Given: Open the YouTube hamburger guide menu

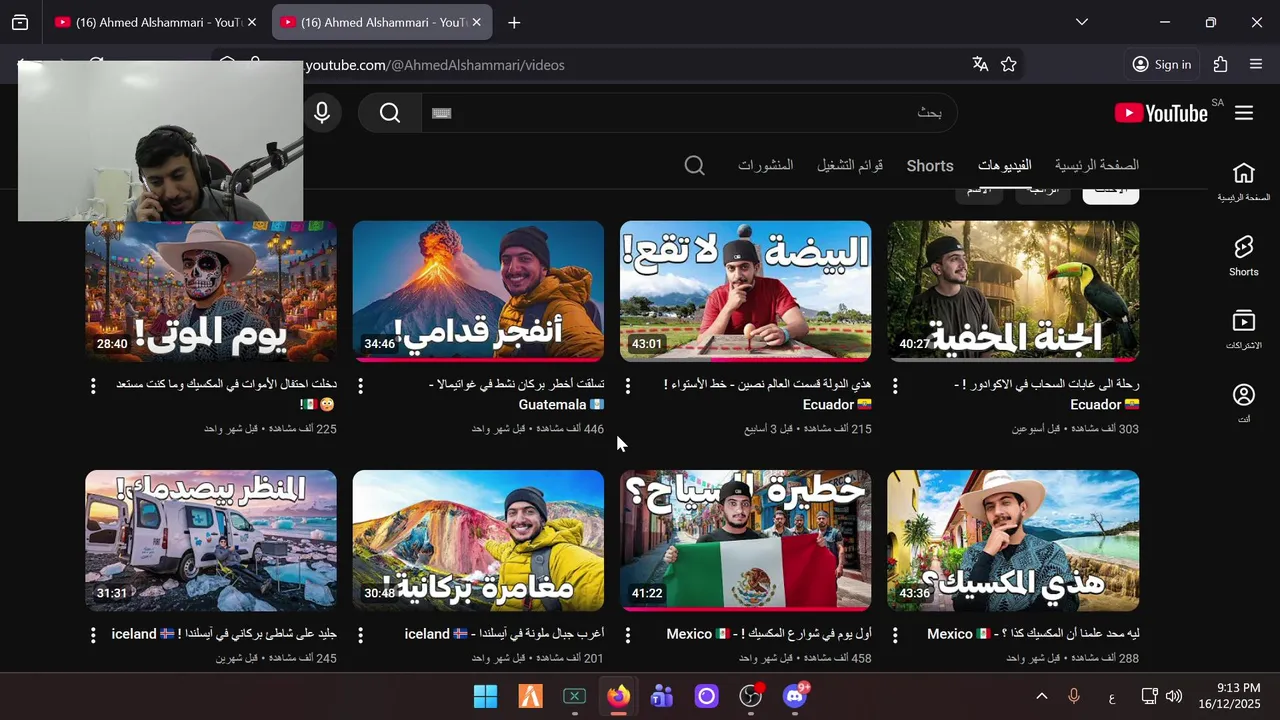Looking at the screenshot, I should (x=1244, y=113).
